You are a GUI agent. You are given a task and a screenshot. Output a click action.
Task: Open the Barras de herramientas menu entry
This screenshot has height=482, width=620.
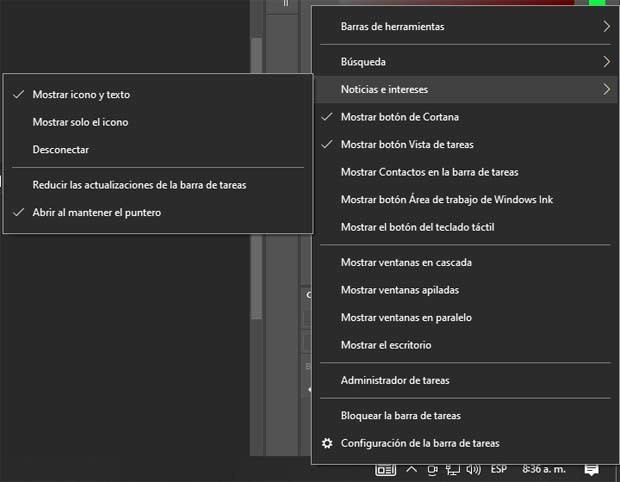(465, 26)
